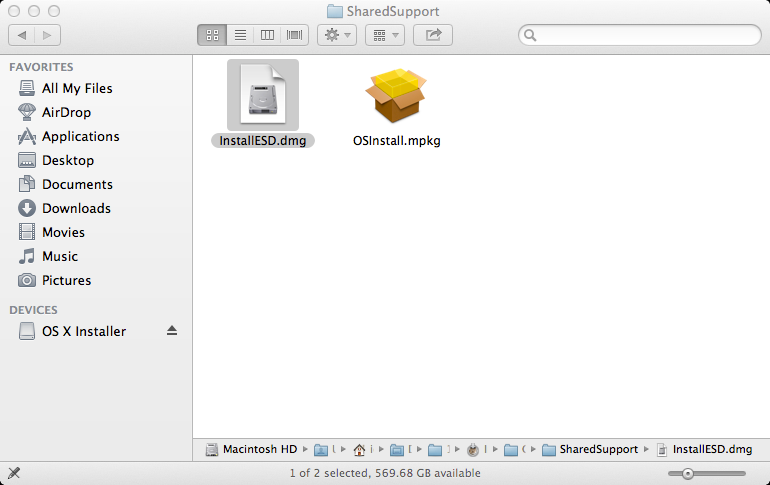Click the installer app icon in path bar
Viewport: 770px width, 485px height.
pos(473,449)
